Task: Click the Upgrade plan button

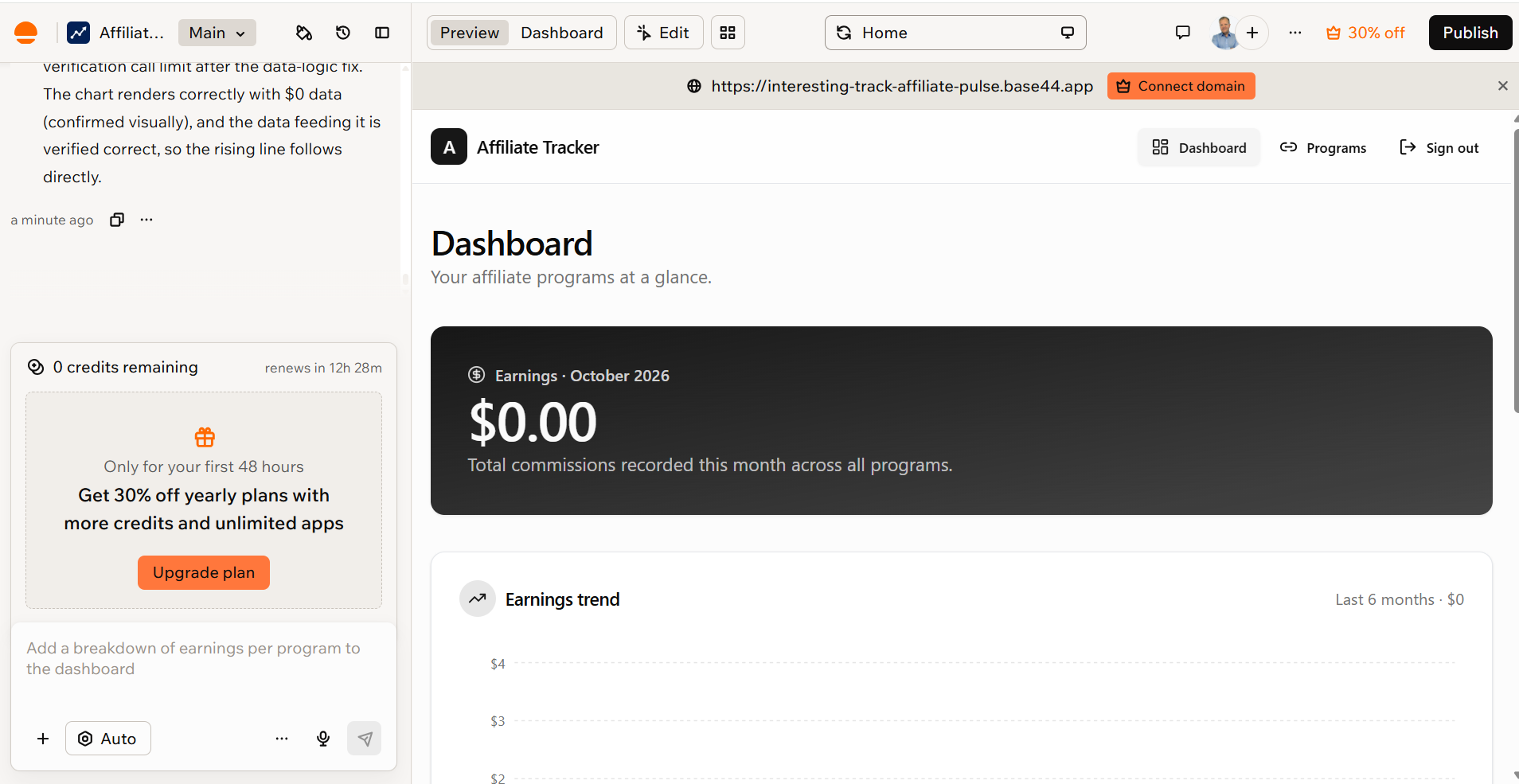Action: tap(204, 572)
